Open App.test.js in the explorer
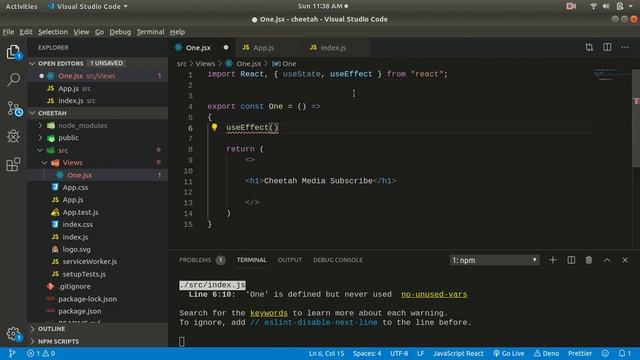This screenshot has width=640, height=360. click(80, 212)
